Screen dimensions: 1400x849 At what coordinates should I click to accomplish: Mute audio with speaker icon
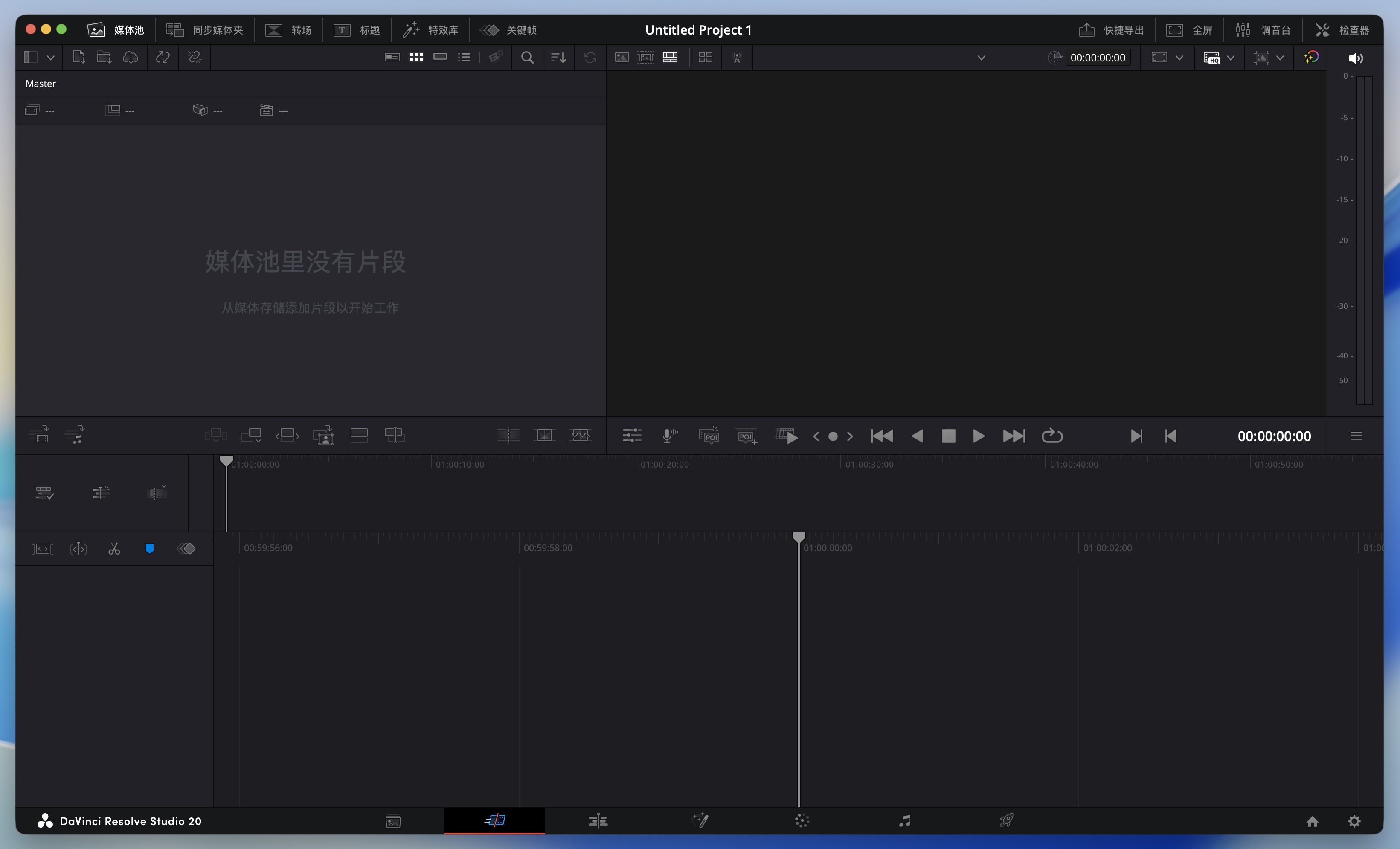pyautogui.click(x=1355, y=58)
